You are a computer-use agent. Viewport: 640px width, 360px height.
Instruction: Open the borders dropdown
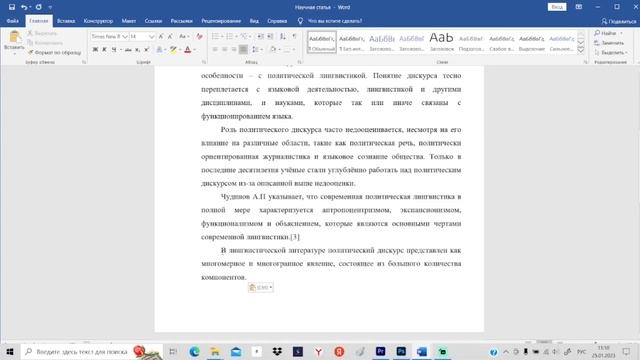pyautogui.click(x=293, y=50)
